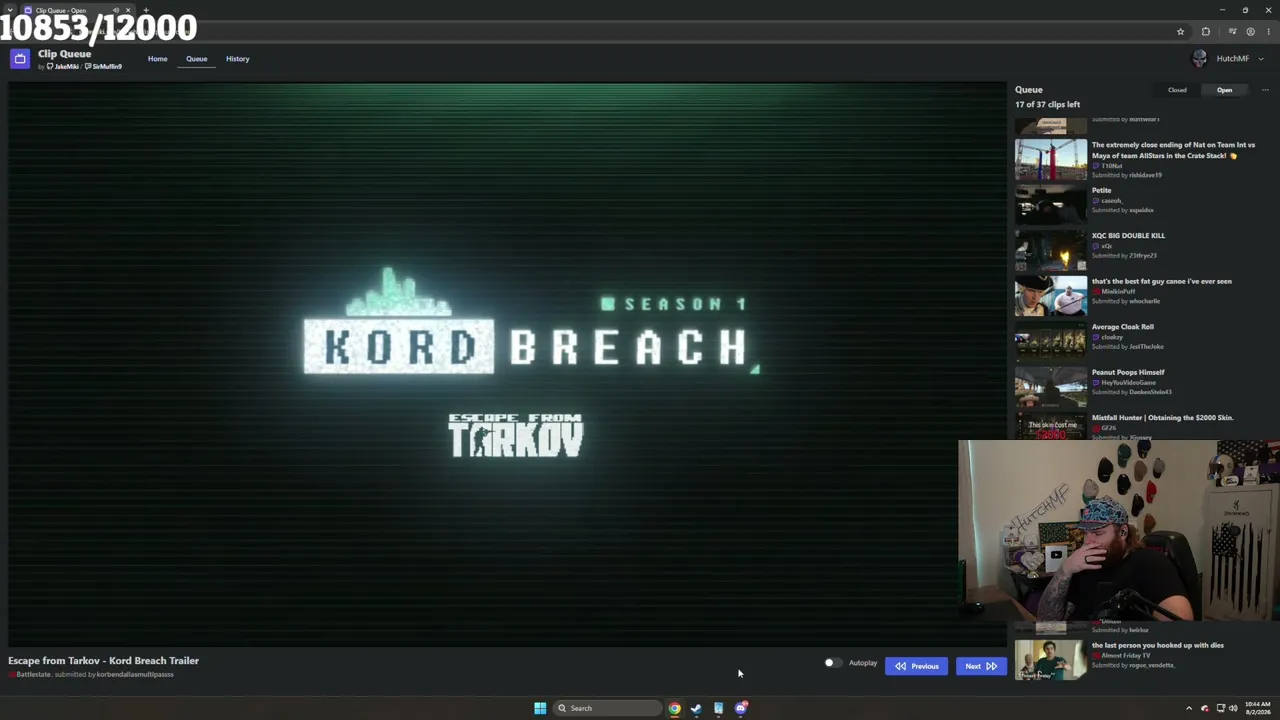Click the '17 of 37 clips left' counter

tap(1047, 105)
